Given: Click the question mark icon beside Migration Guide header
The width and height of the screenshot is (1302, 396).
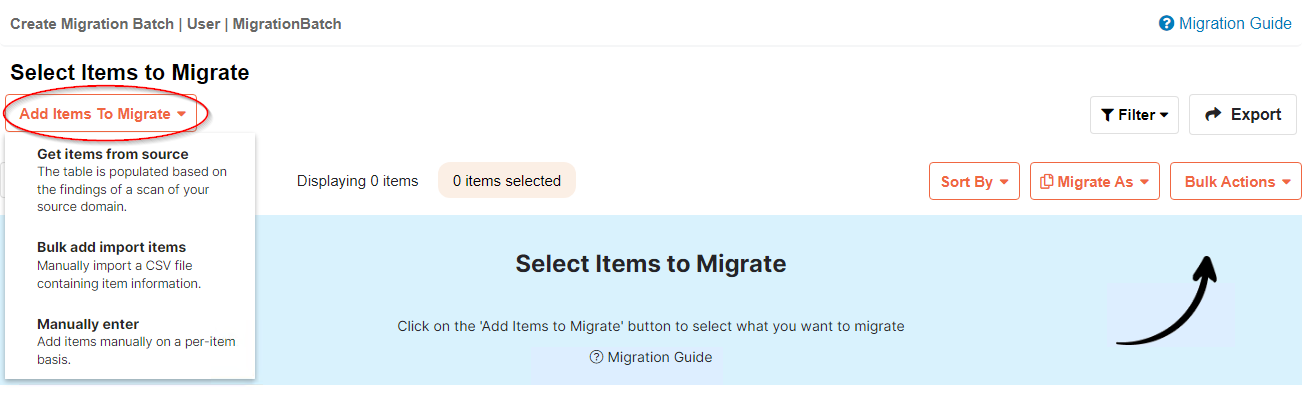Looking at the screenshot, I should pyautogui.click(x=1166, y=23).
